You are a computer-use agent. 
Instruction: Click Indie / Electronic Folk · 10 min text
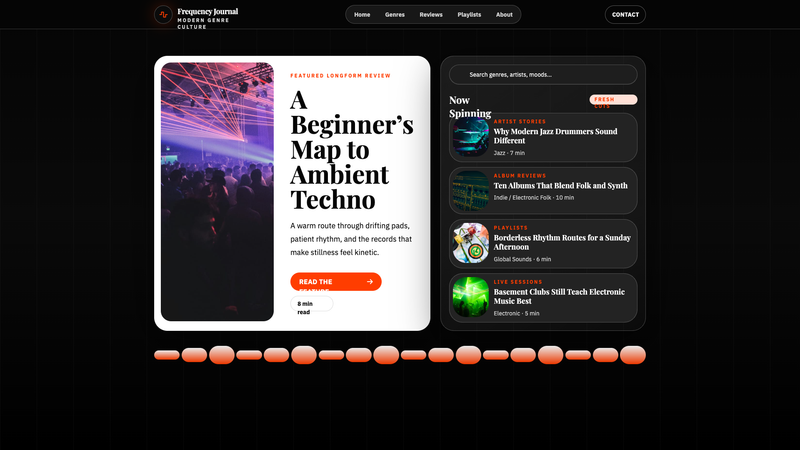tap(534, 197)
